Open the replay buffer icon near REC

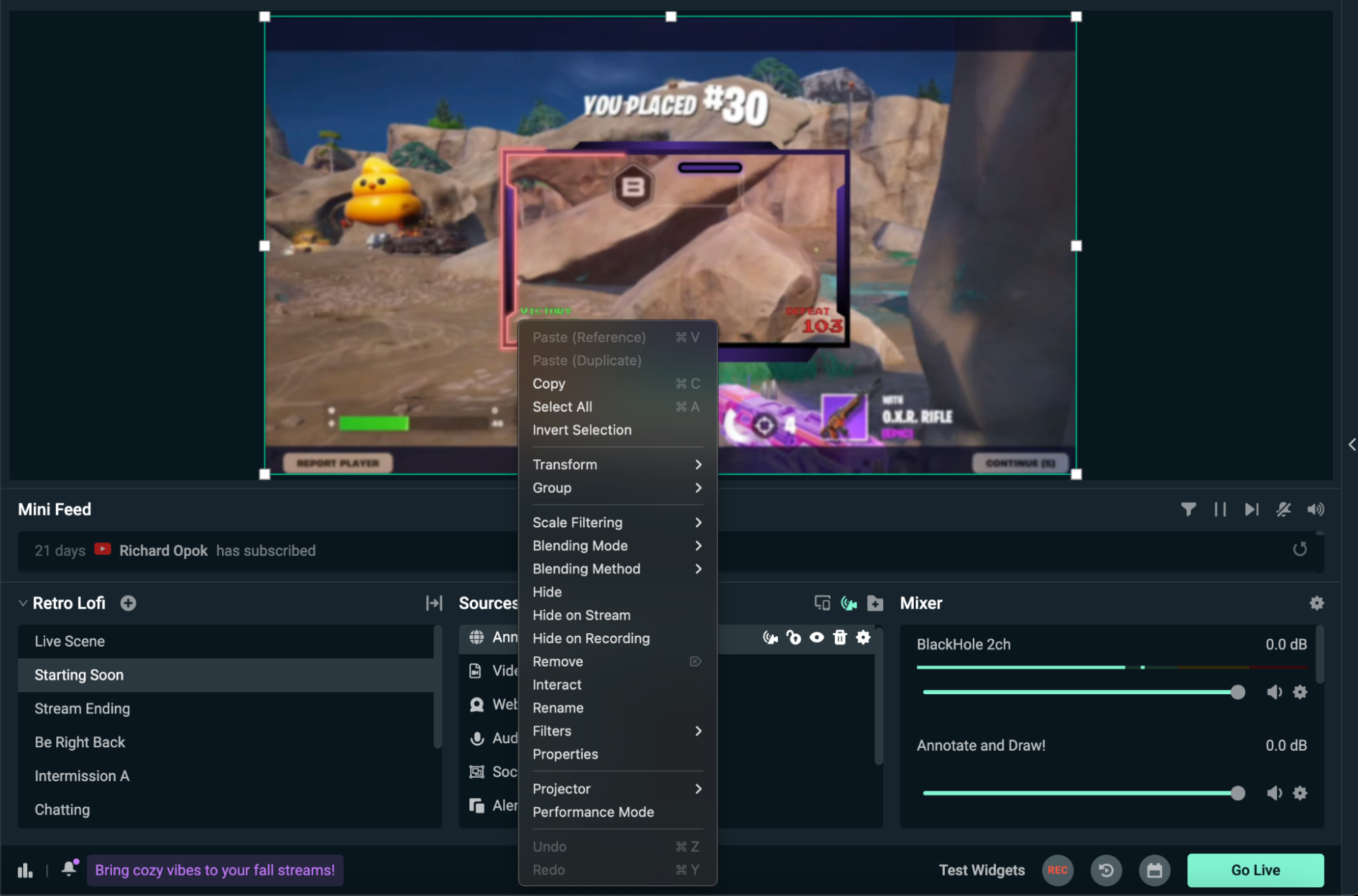(x=1106, y=870)
